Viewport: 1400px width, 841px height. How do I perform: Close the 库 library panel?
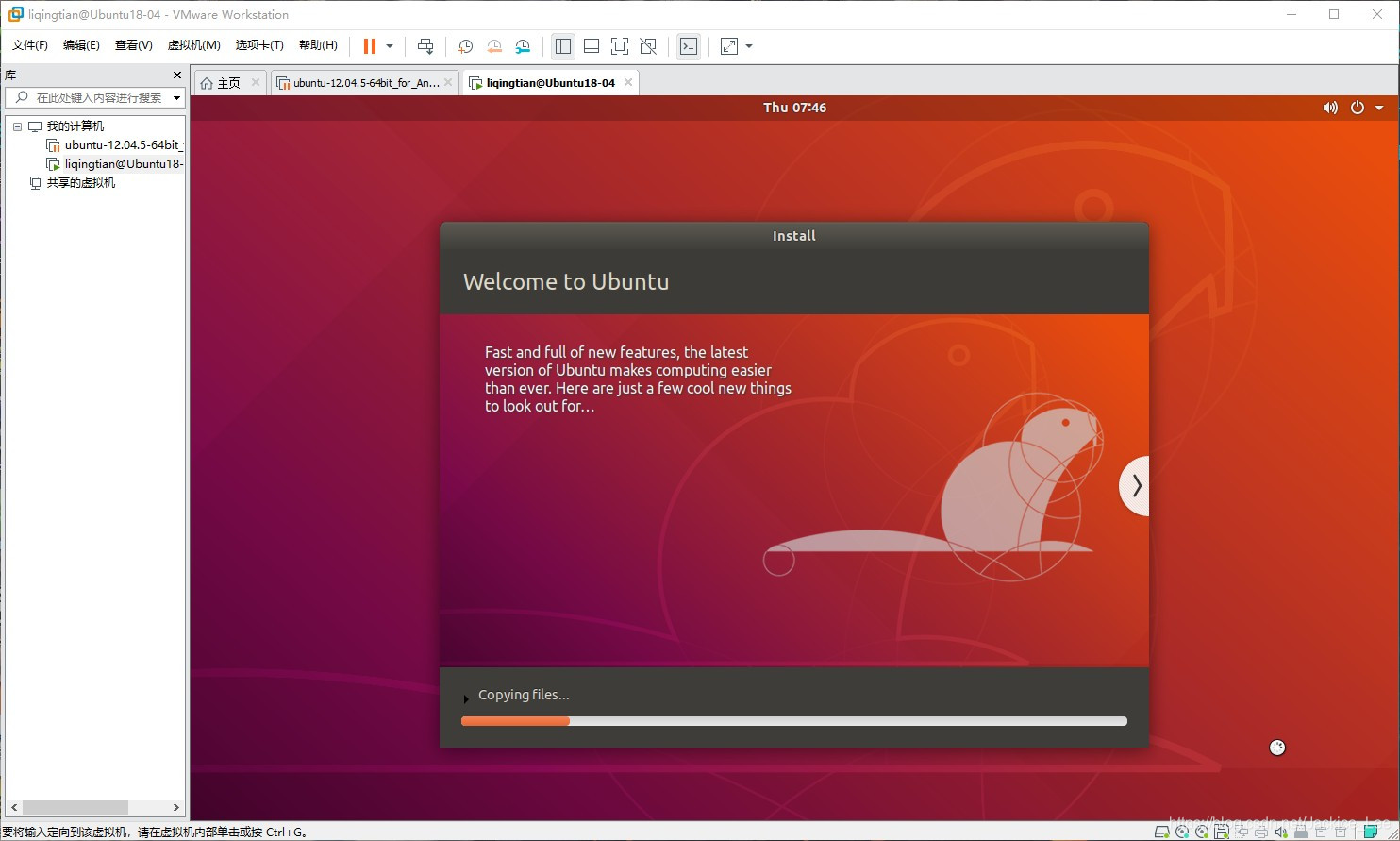coord(176,75)
